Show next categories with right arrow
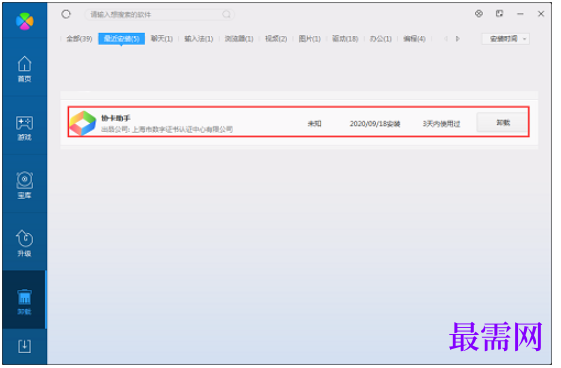The height and width of the screenshot is (368, 561). 458,39
